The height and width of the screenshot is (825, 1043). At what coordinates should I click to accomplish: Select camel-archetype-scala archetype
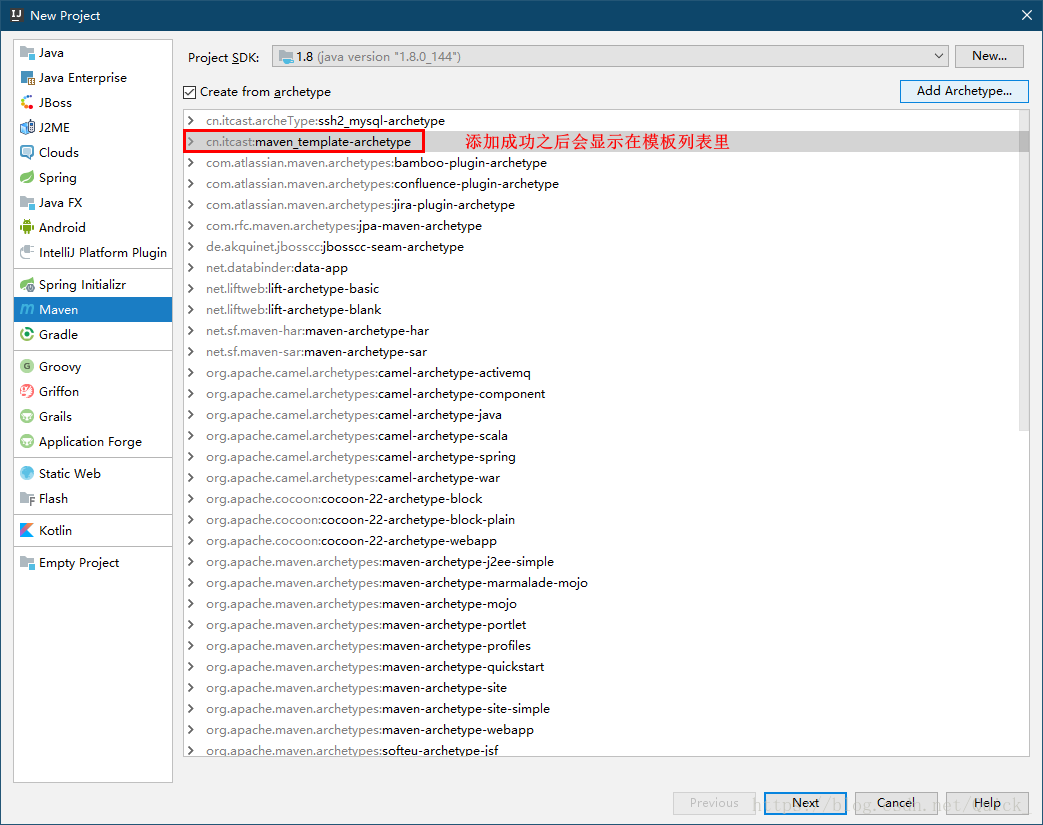click(601, 436)
